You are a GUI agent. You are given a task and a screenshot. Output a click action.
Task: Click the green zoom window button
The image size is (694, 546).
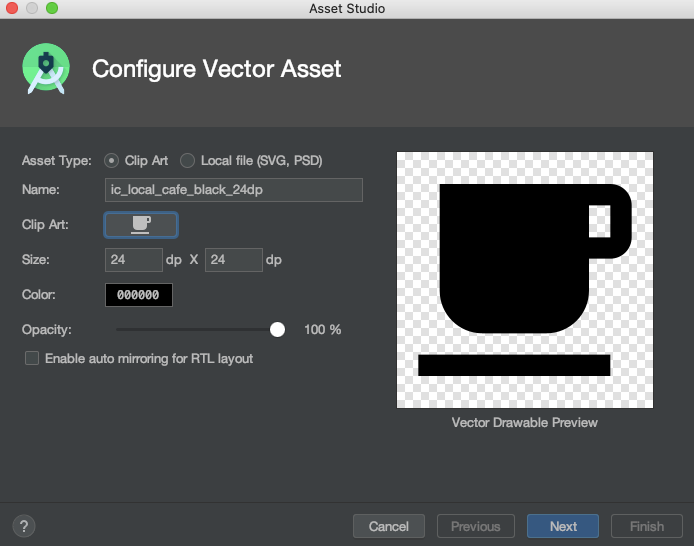point(52,8)
